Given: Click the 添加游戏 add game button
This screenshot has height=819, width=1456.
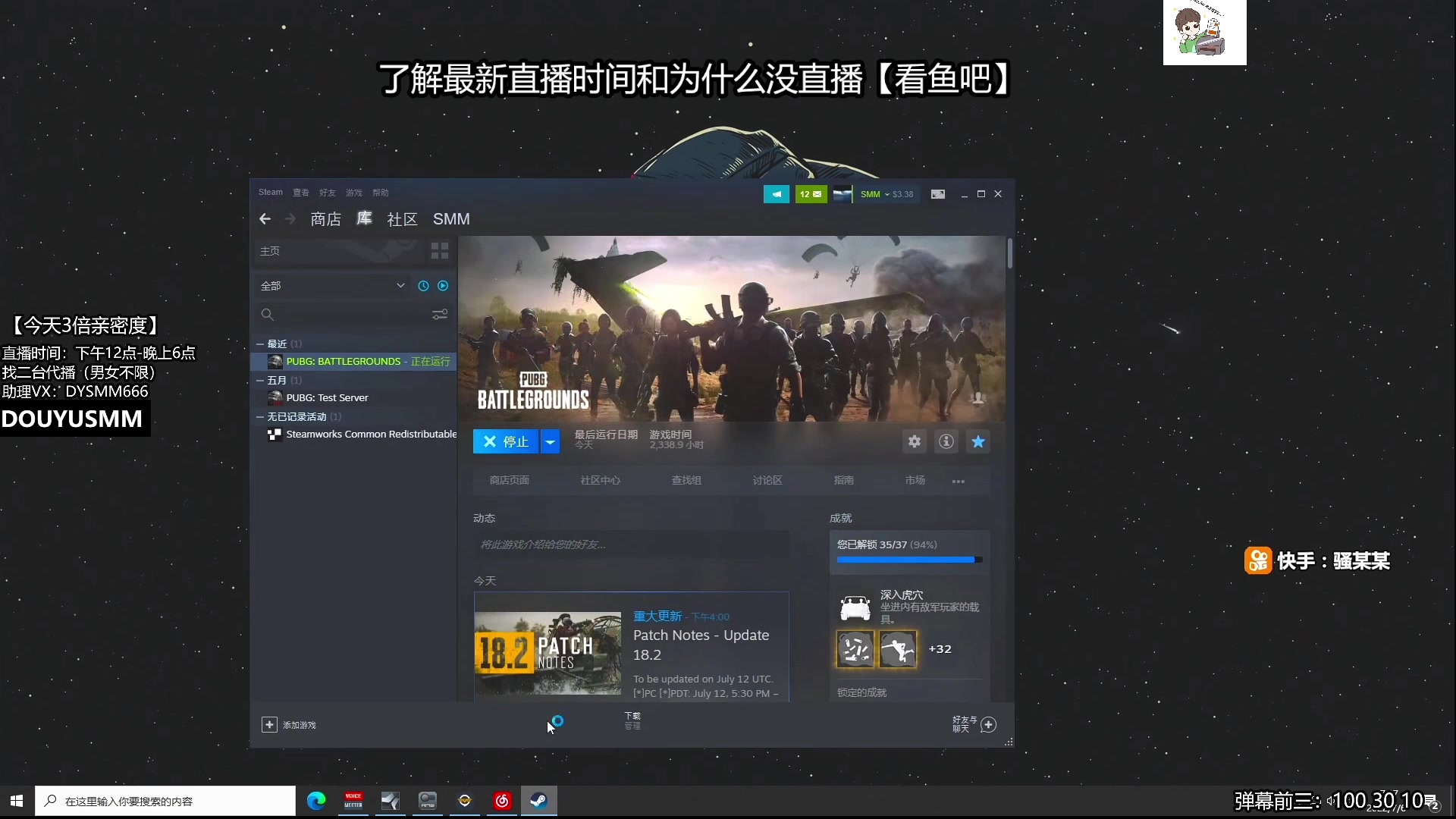Looking at the screenshot, I should click(289, 725).
